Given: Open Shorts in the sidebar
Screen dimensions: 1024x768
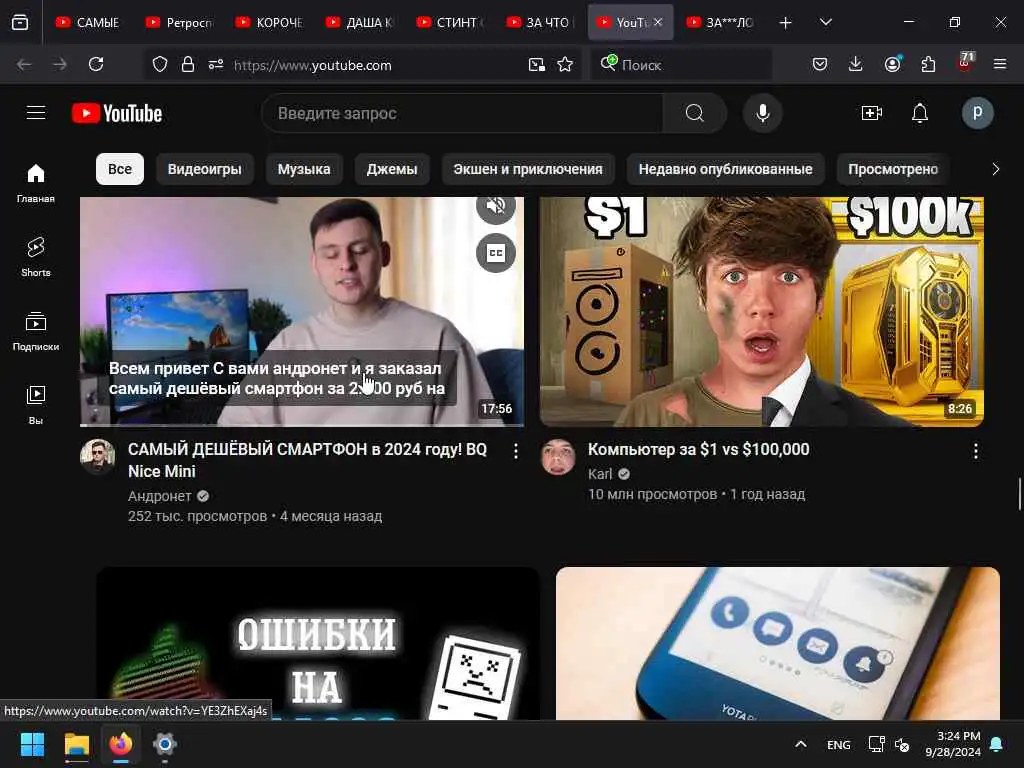Looking at the screenshot, I should 36,257.
